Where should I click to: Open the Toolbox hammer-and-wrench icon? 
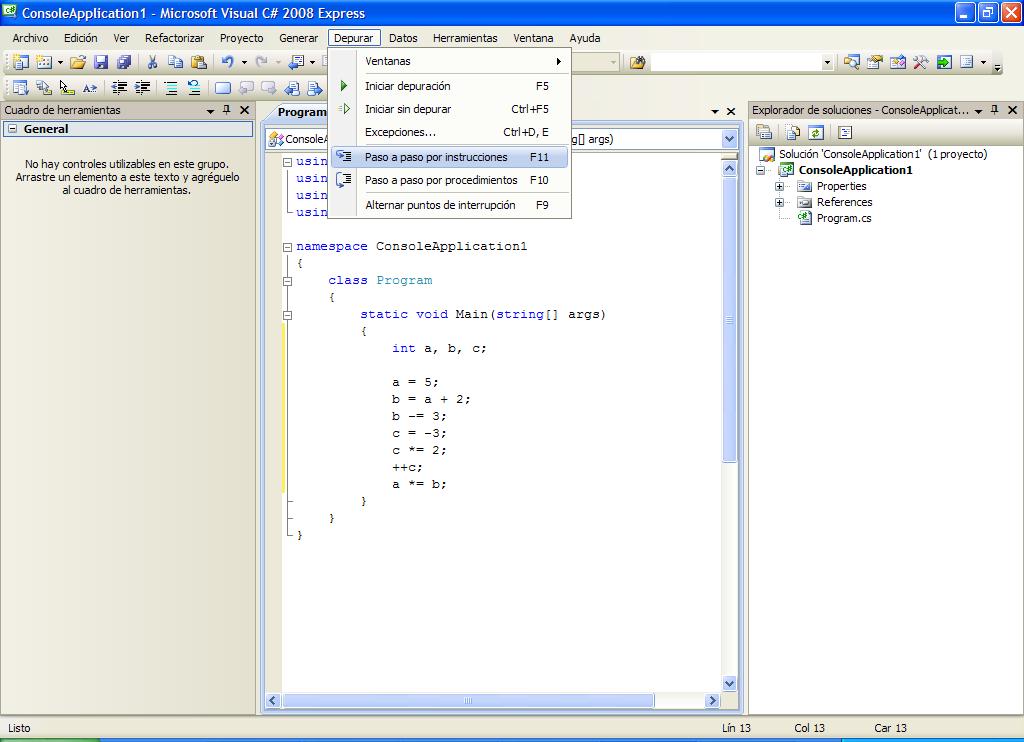(919, 62)
